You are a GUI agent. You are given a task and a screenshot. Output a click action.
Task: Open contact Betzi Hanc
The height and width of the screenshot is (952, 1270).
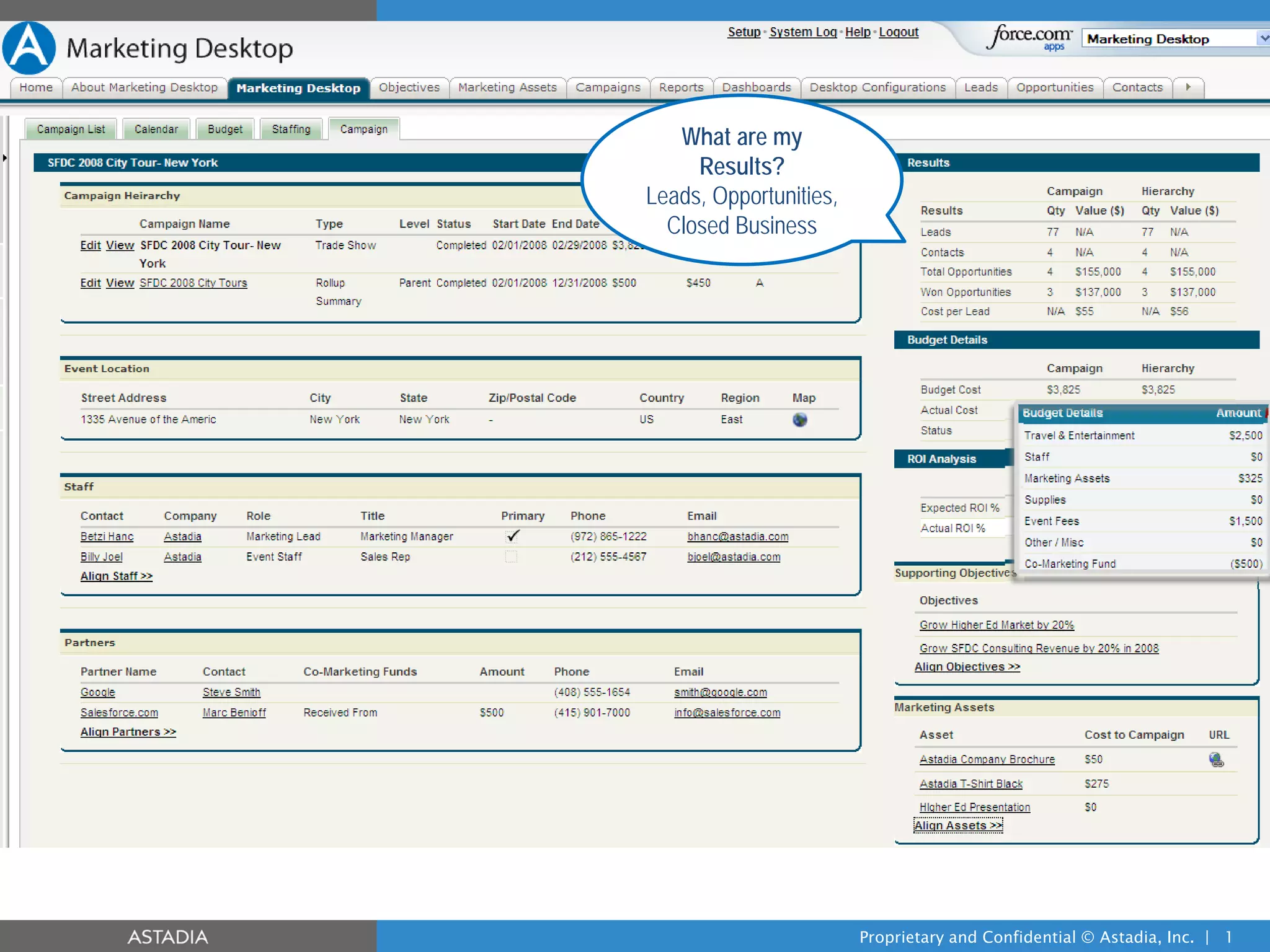tap(107, 537)
